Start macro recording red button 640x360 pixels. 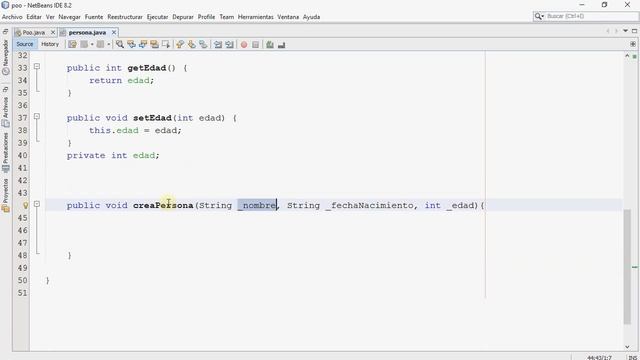[x=244, y=44]
